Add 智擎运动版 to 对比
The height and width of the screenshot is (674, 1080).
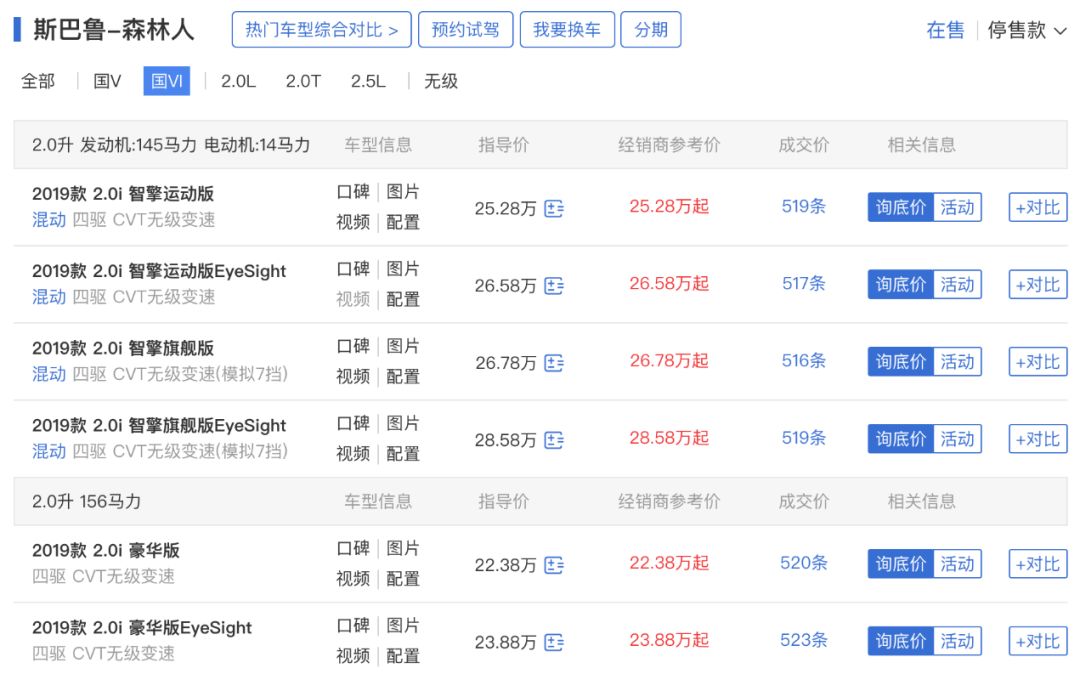(1038, 207)
